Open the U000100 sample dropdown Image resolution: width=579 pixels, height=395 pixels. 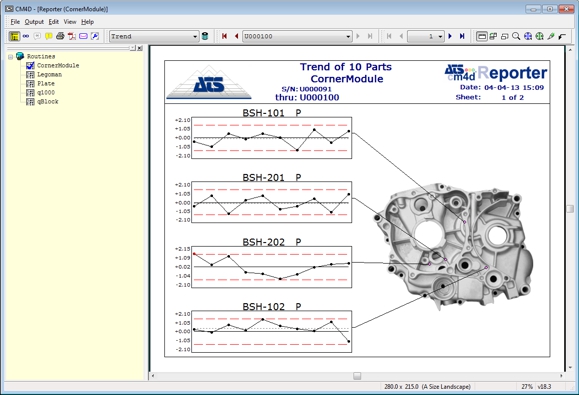click(348, 37)
